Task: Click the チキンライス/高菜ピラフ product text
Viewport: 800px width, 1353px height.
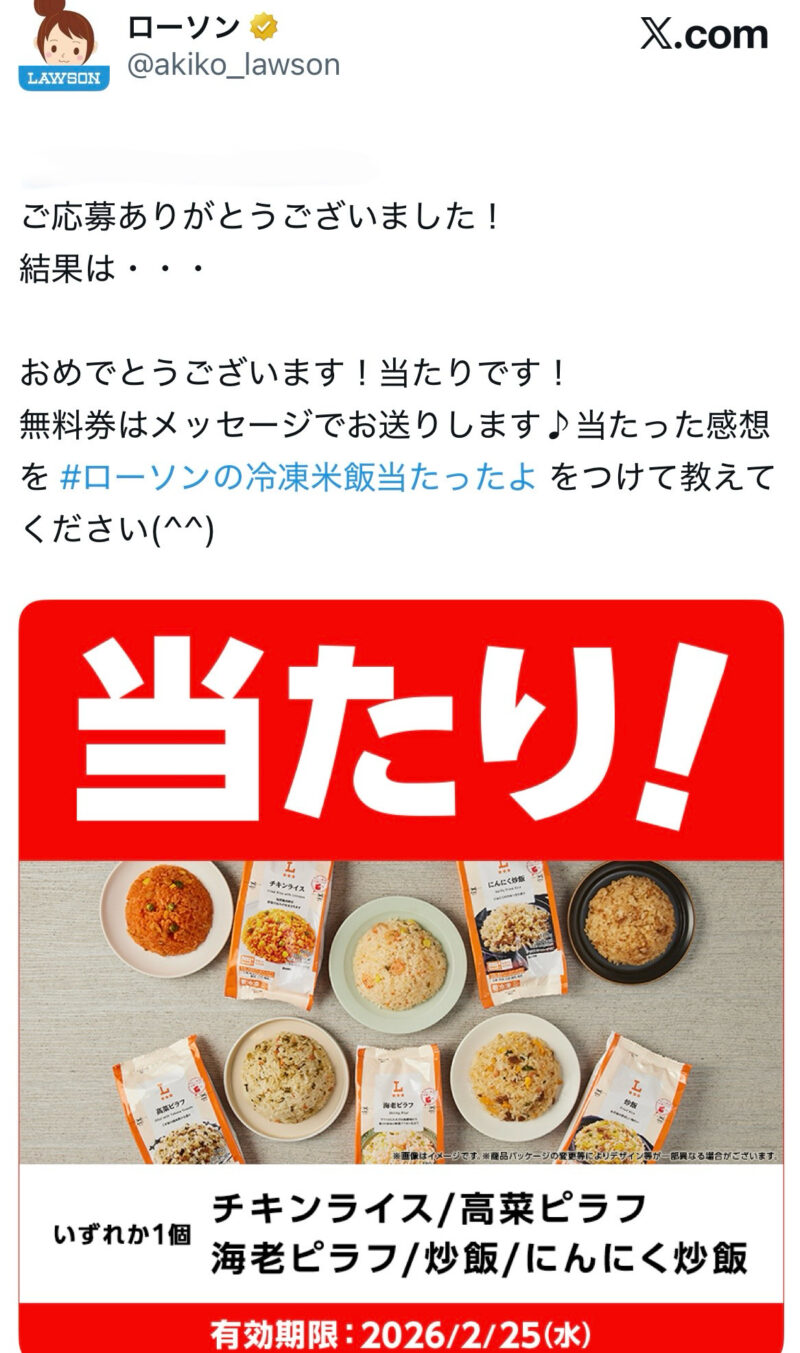Action: 430,1210
